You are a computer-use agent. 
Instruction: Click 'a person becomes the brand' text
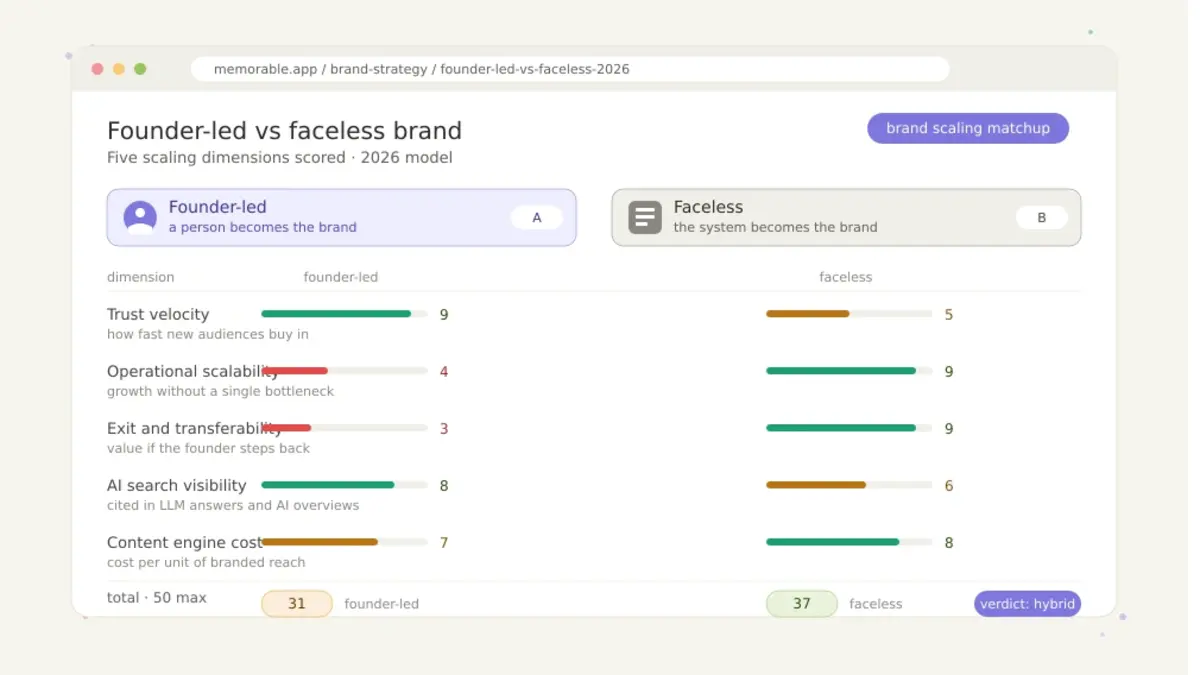[x=263, y=227]
